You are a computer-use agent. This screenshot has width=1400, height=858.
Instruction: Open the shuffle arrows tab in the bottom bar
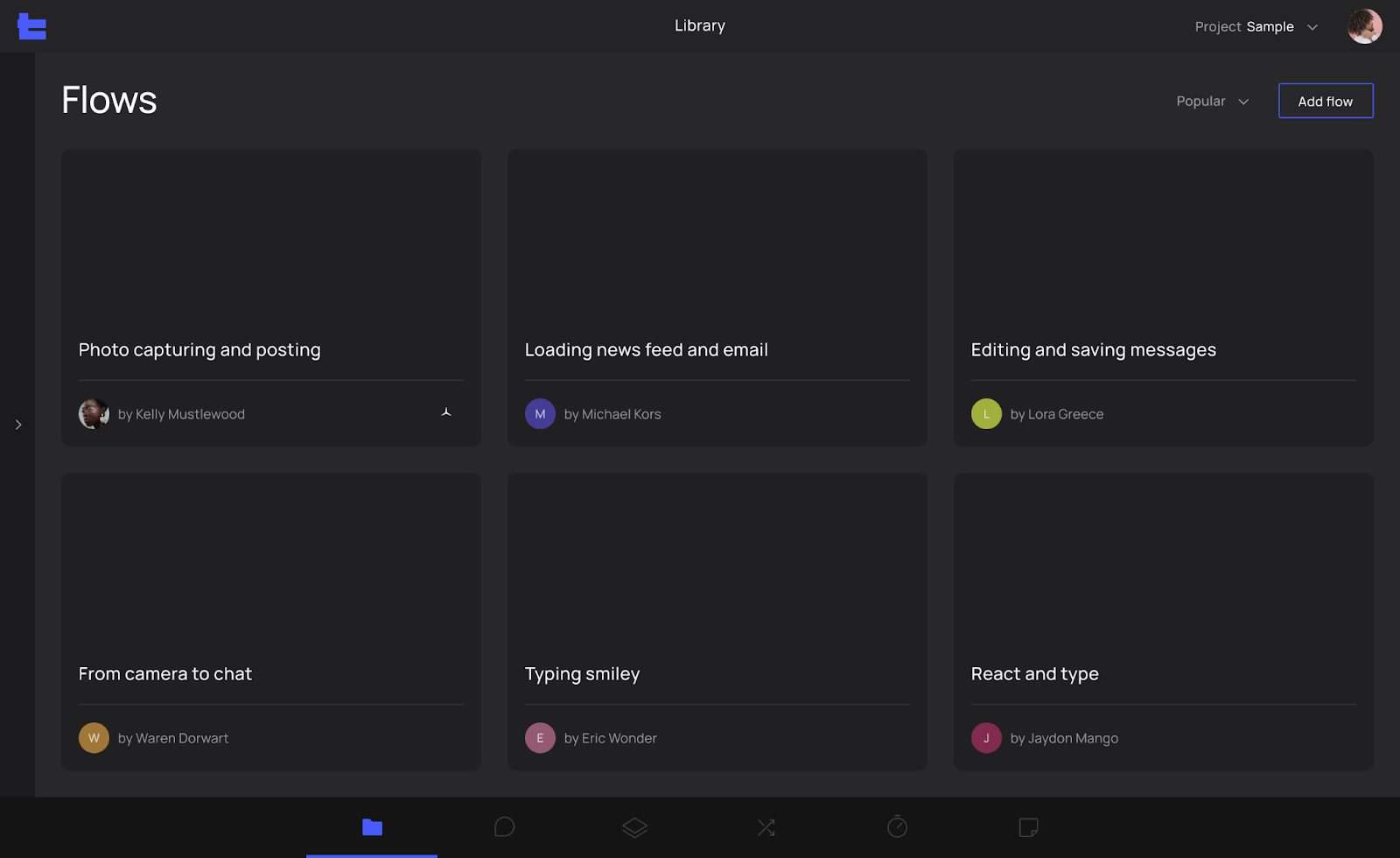click(x=766, y=827)
